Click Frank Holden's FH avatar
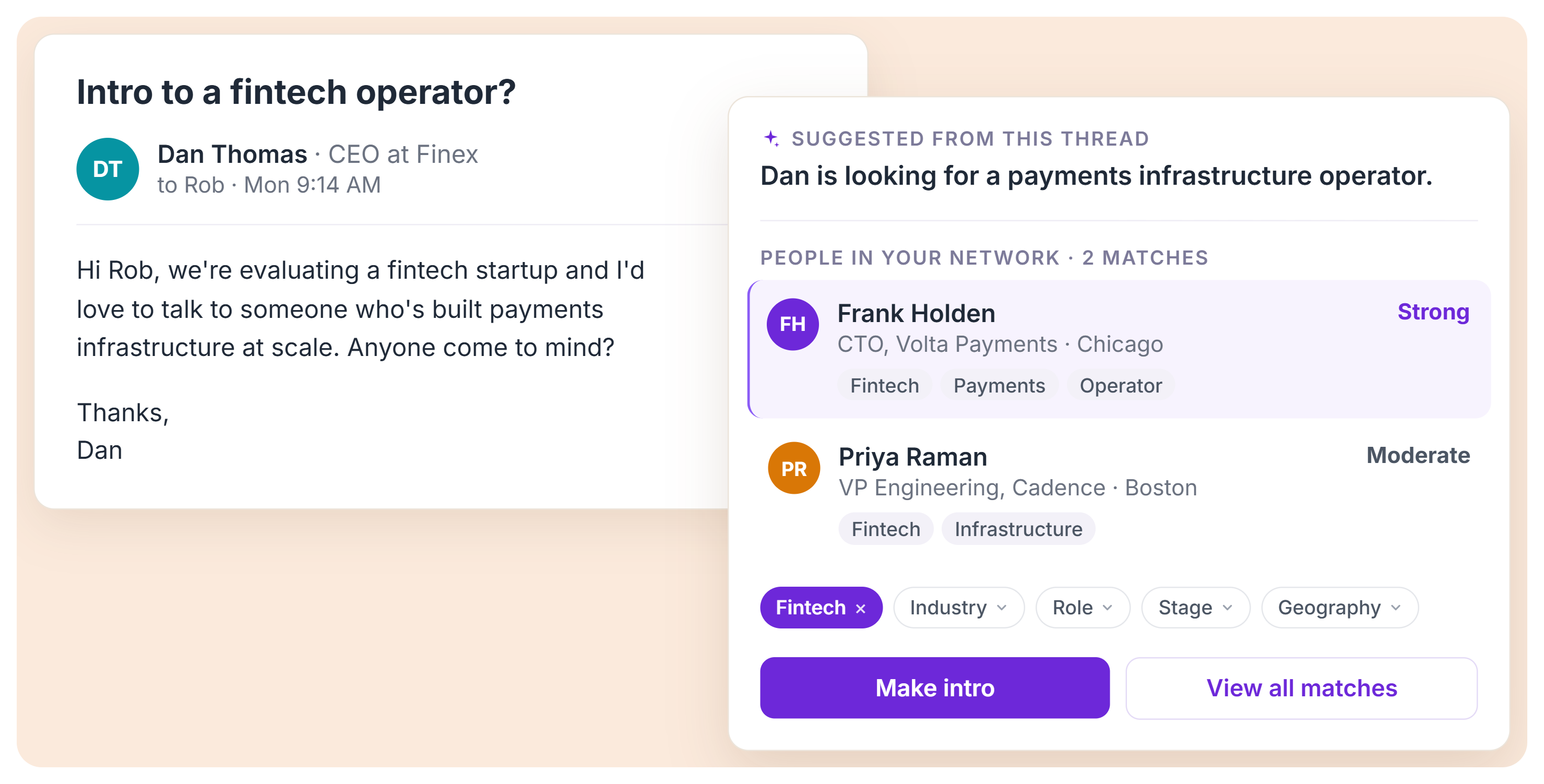This screenshot has height=784, width=1544. (x=792, y=324)
